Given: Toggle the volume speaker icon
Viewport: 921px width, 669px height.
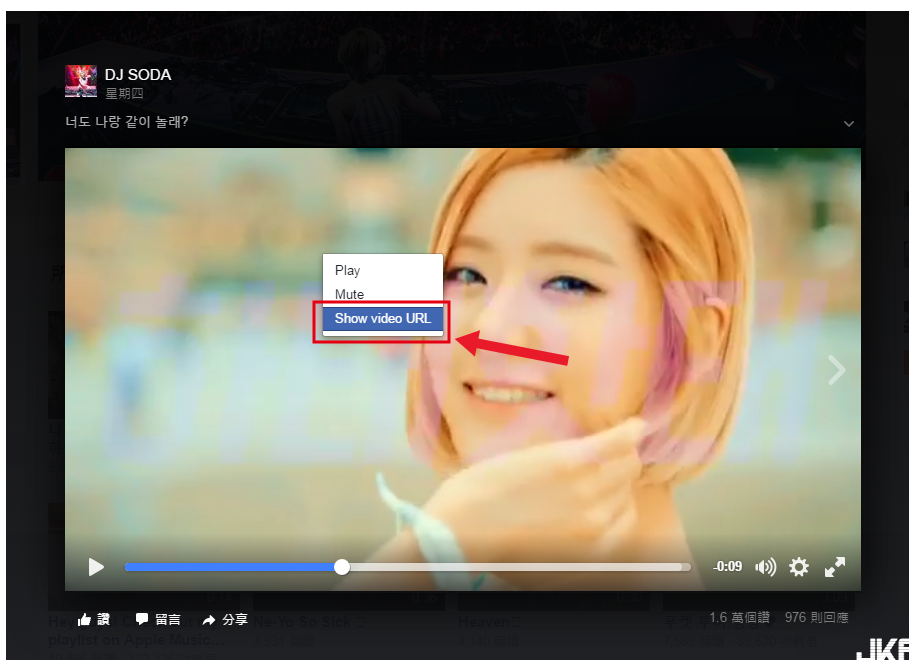Looking at the screenshot, I should (x=765, y=567).
